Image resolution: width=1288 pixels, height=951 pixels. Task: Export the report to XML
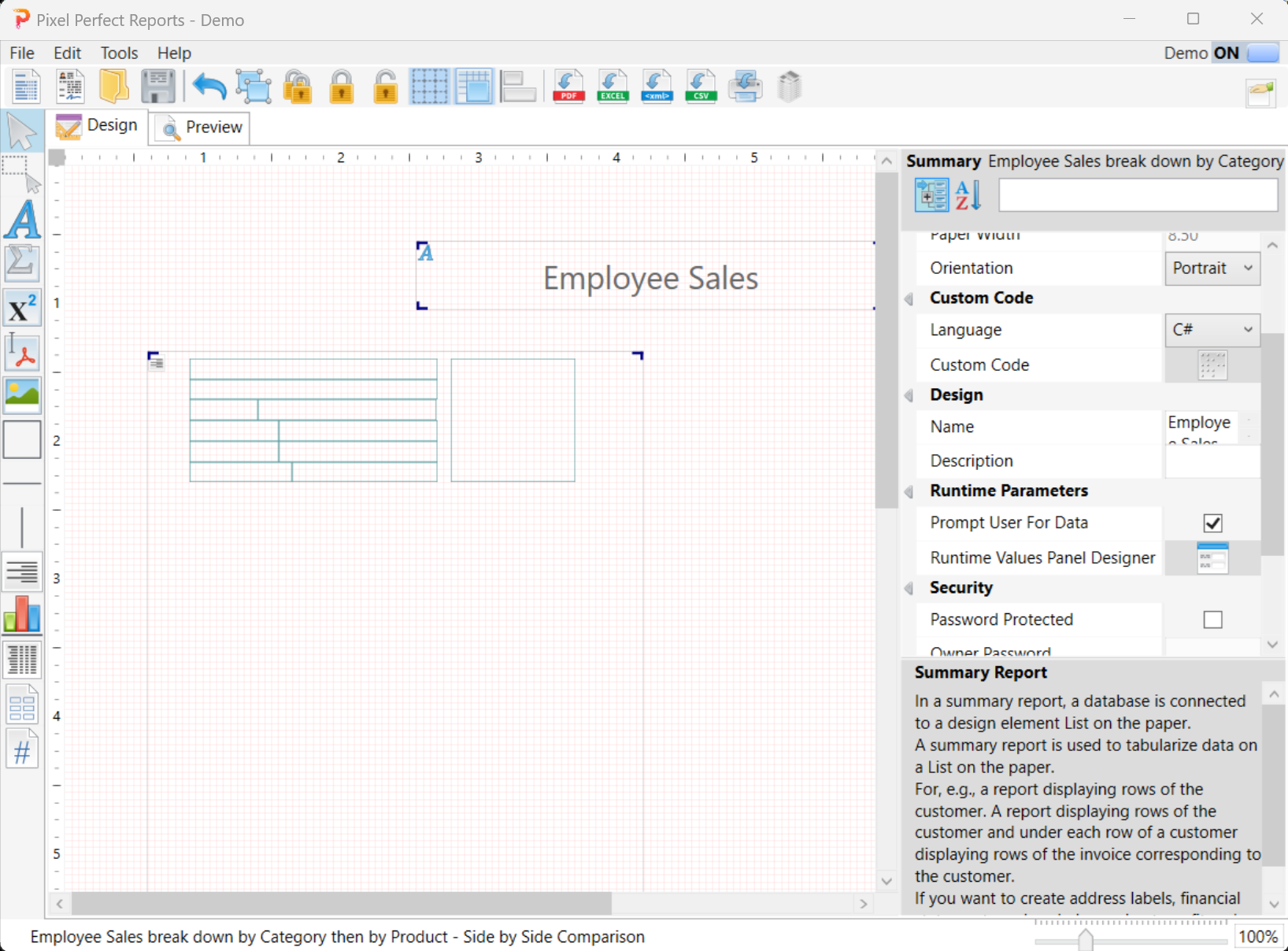click(x=657, y=87)
